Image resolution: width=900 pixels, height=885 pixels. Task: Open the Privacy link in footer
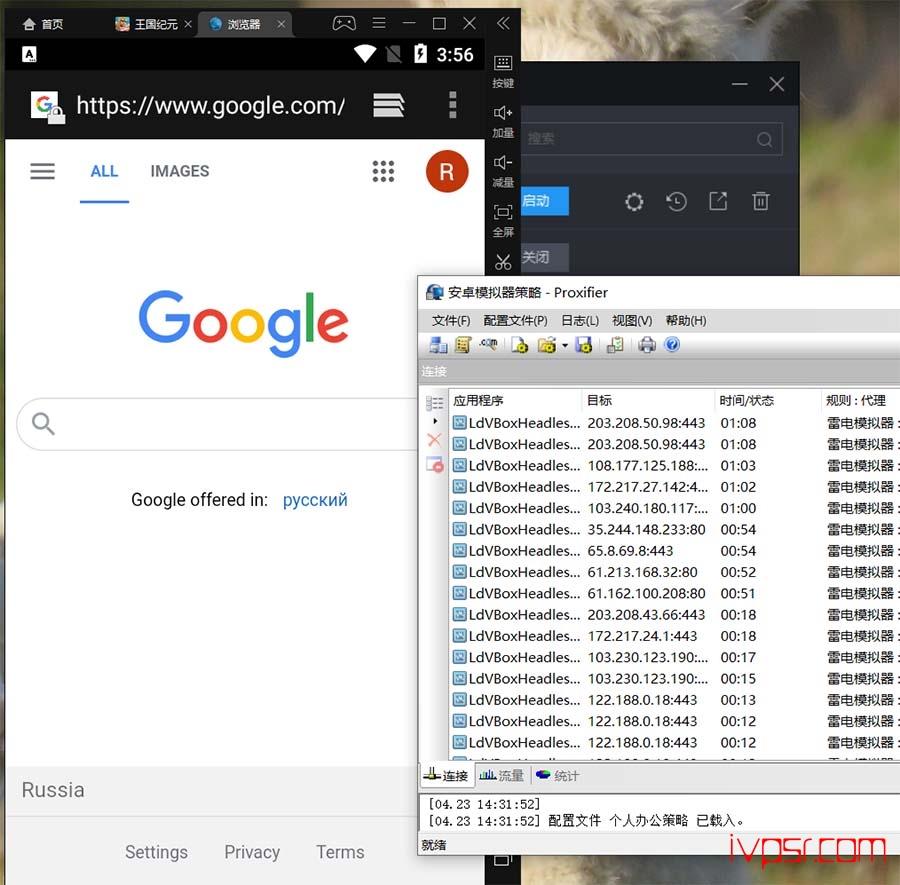pos(252,852)
